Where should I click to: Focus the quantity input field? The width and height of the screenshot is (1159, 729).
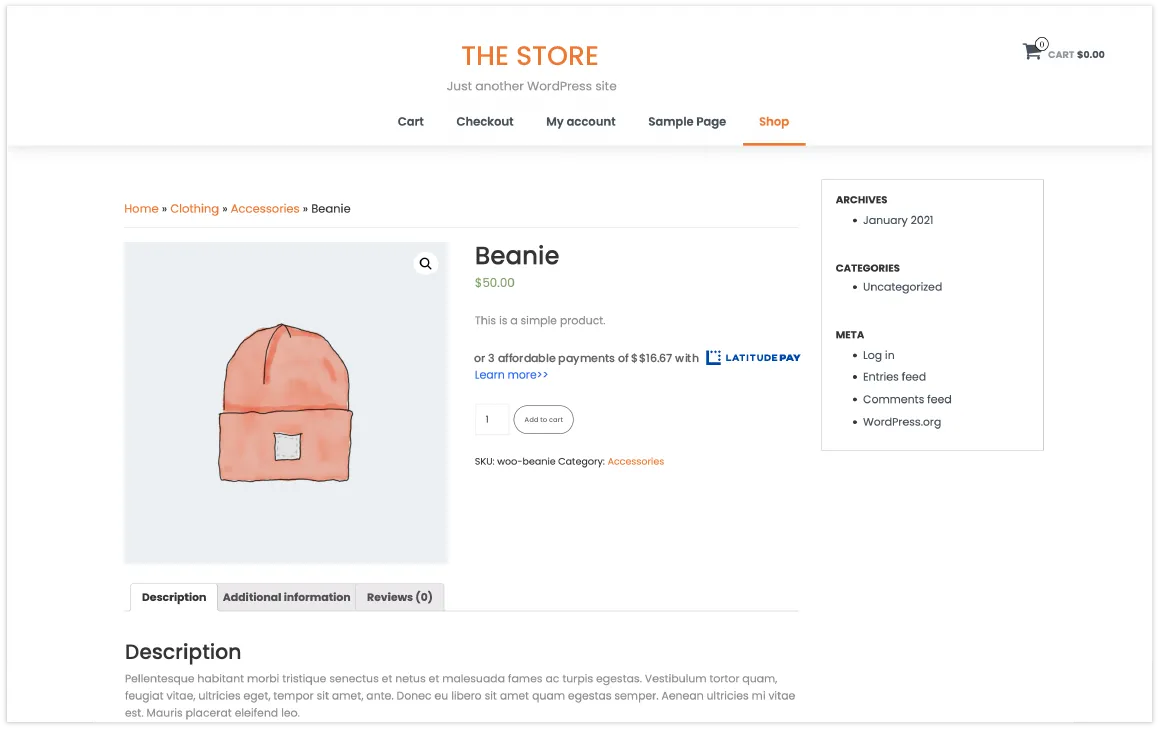(492, 419)
